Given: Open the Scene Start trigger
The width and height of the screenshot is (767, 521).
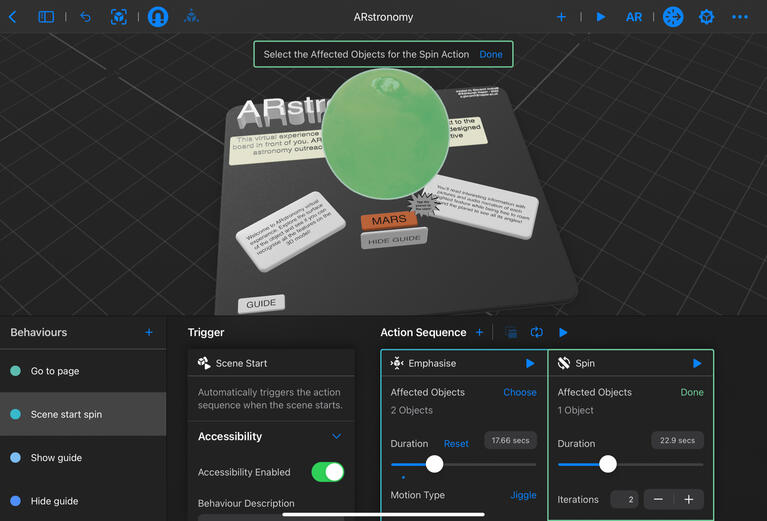Looking at the screenshot, I should click(271, 363).
